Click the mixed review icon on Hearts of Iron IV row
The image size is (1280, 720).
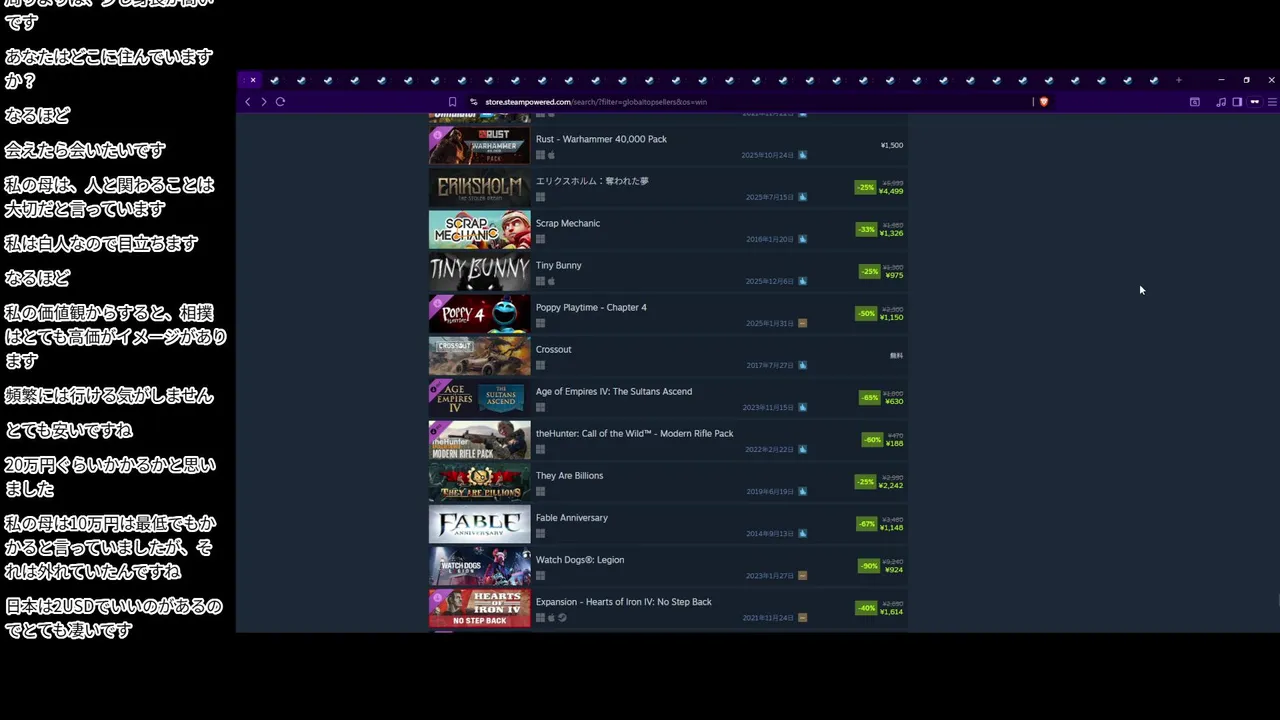pos(802,617)
